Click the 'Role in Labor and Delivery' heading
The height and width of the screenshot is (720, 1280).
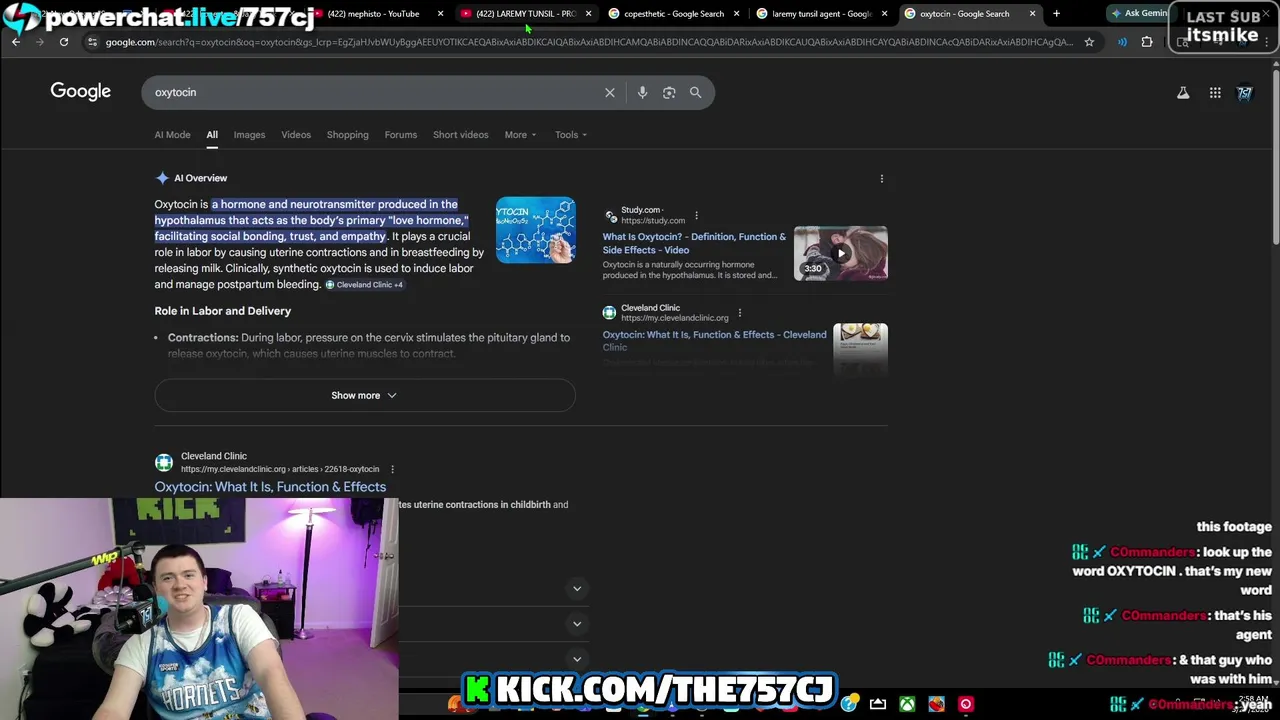(x=223, y=311)
